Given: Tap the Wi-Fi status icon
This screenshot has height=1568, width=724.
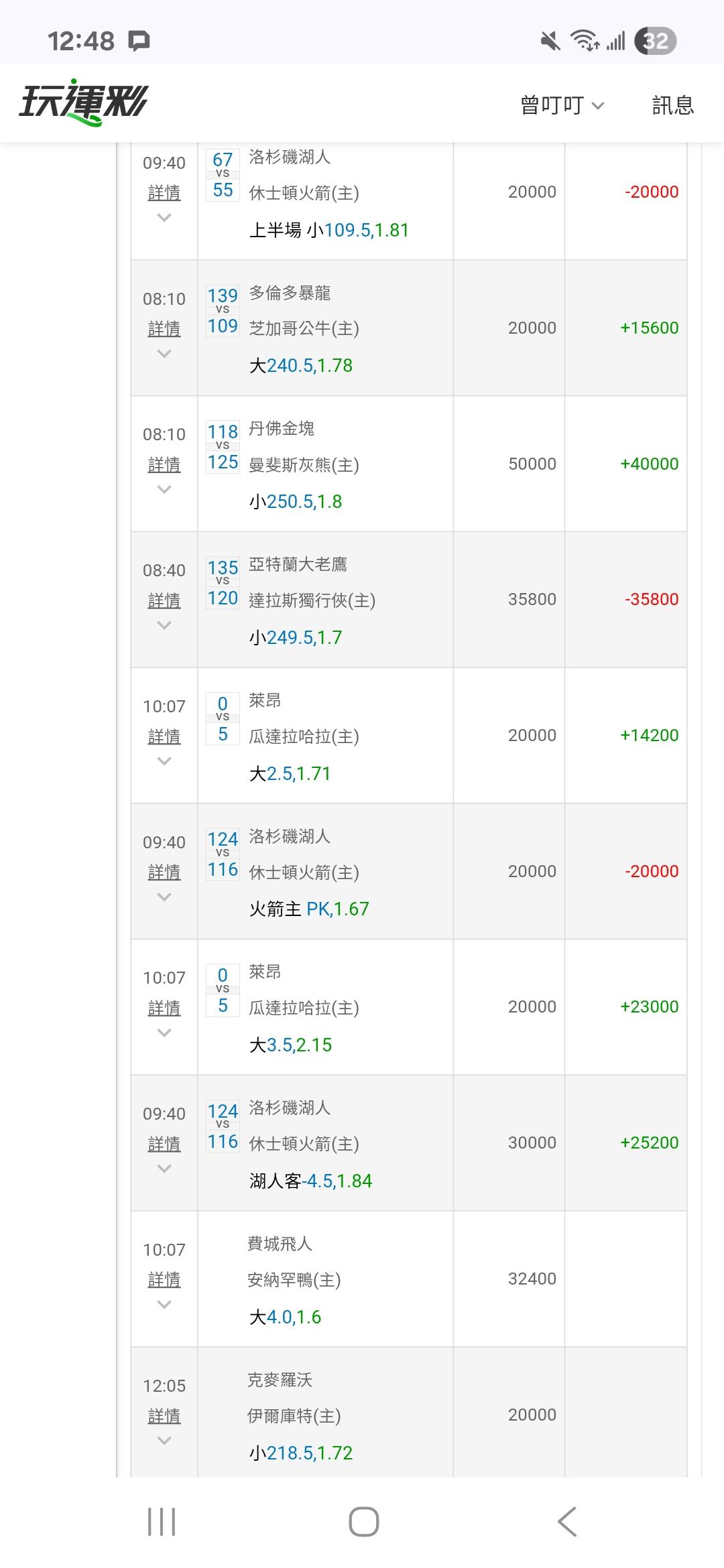Looking at the screenshot, I should point(584,42).
